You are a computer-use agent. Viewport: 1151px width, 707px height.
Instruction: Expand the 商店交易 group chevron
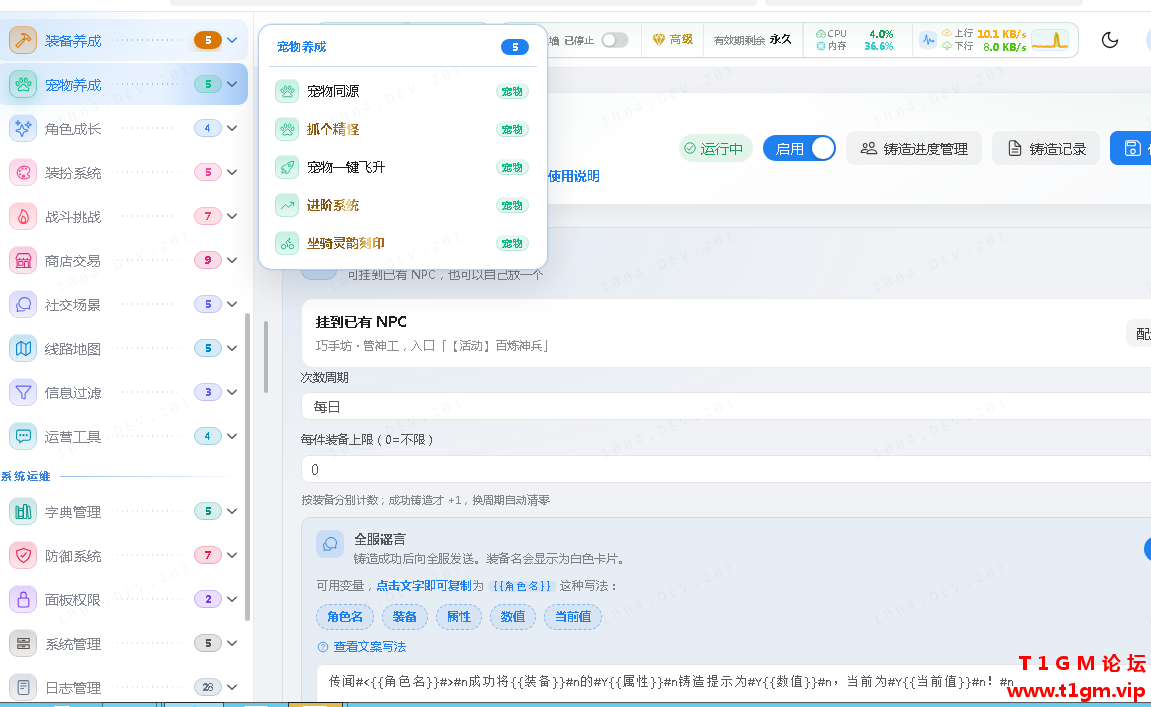point(232,261)
